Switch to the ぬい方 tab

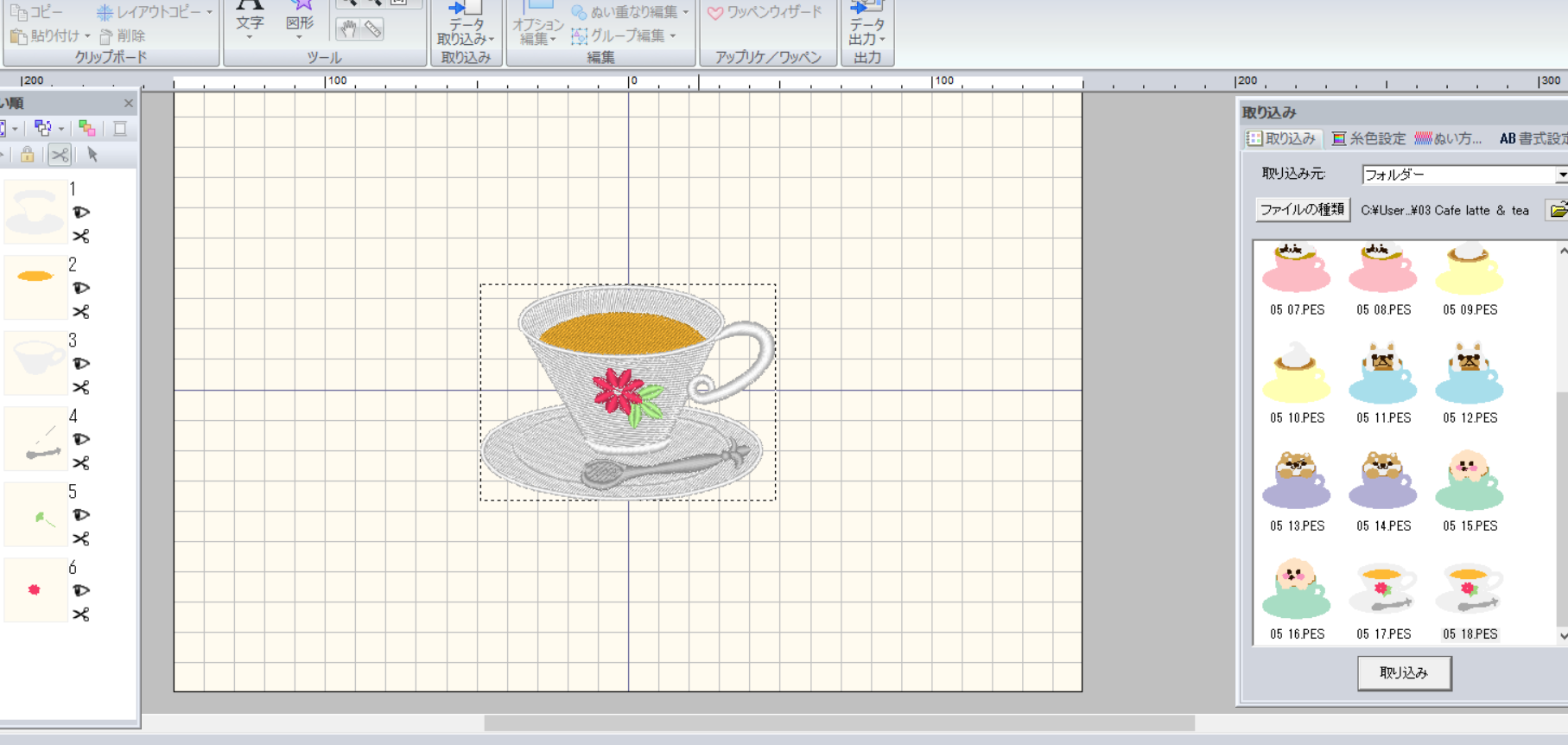1448,138
